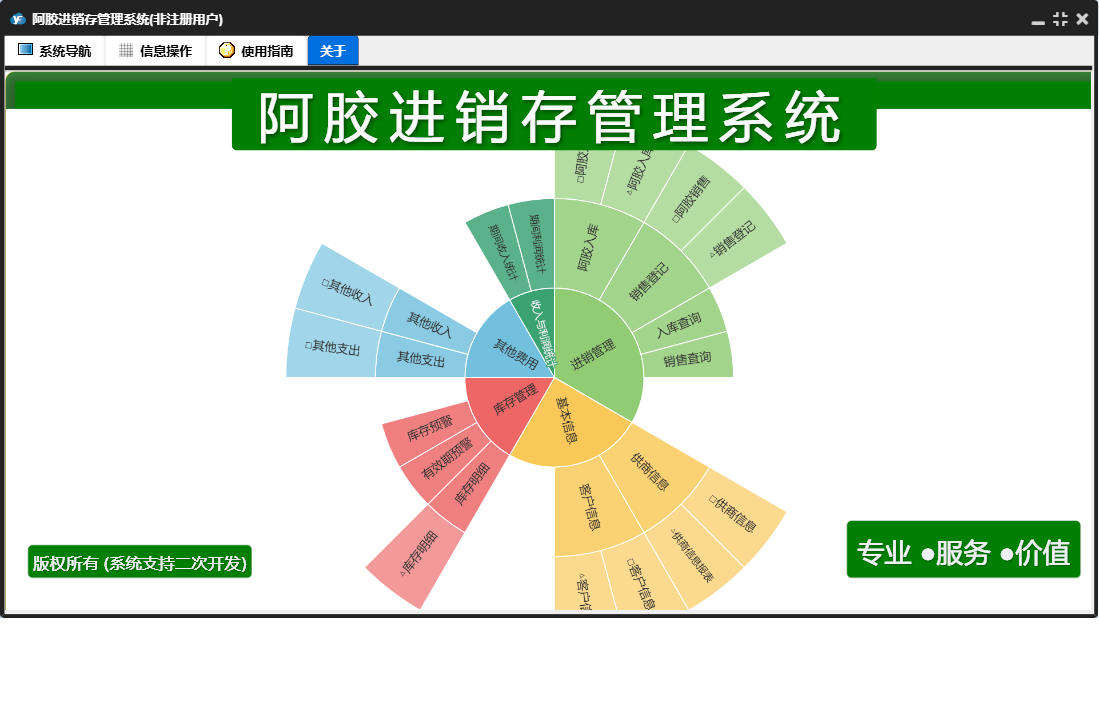Click the outer □阿胶销售 segment
Screen dimensions: 1099x723
[690, 200]
